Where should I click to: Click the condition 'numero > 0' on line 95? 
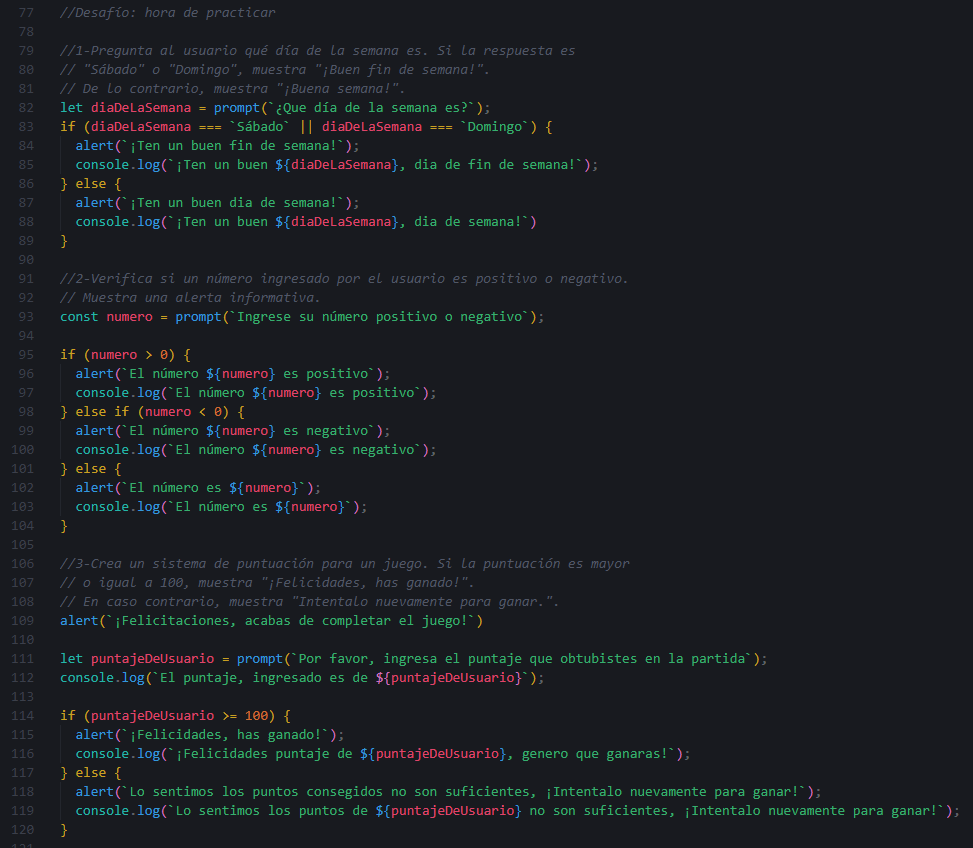(x=129, y=355)
